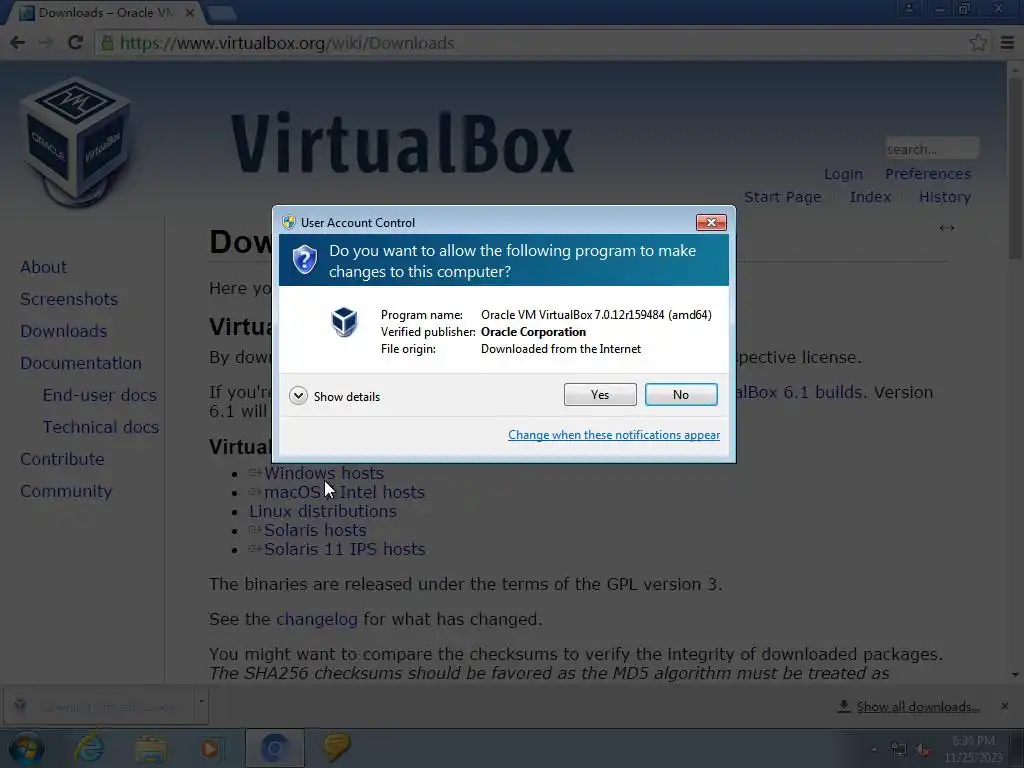Click the green padlock security icon
The height and width of the screenshot is (768, 1024).
coord(107,43)
